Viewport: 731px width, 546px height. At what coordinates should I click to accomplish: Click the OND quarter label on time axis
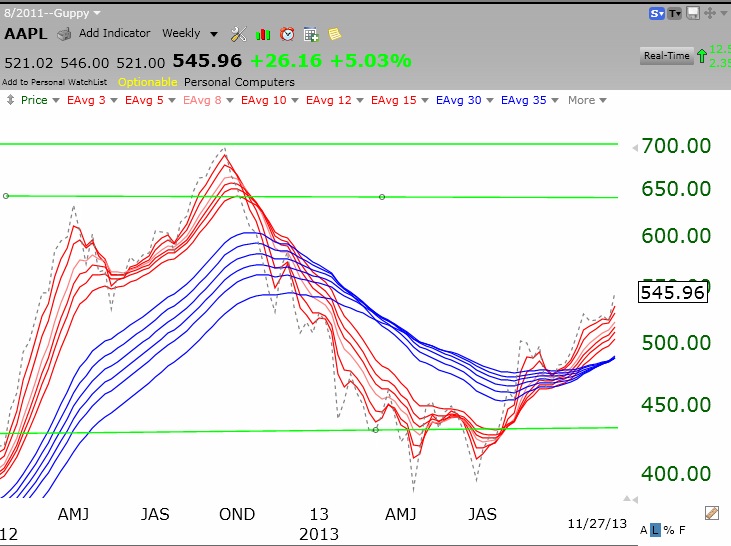pyautogui.click(x=237, y=514)
